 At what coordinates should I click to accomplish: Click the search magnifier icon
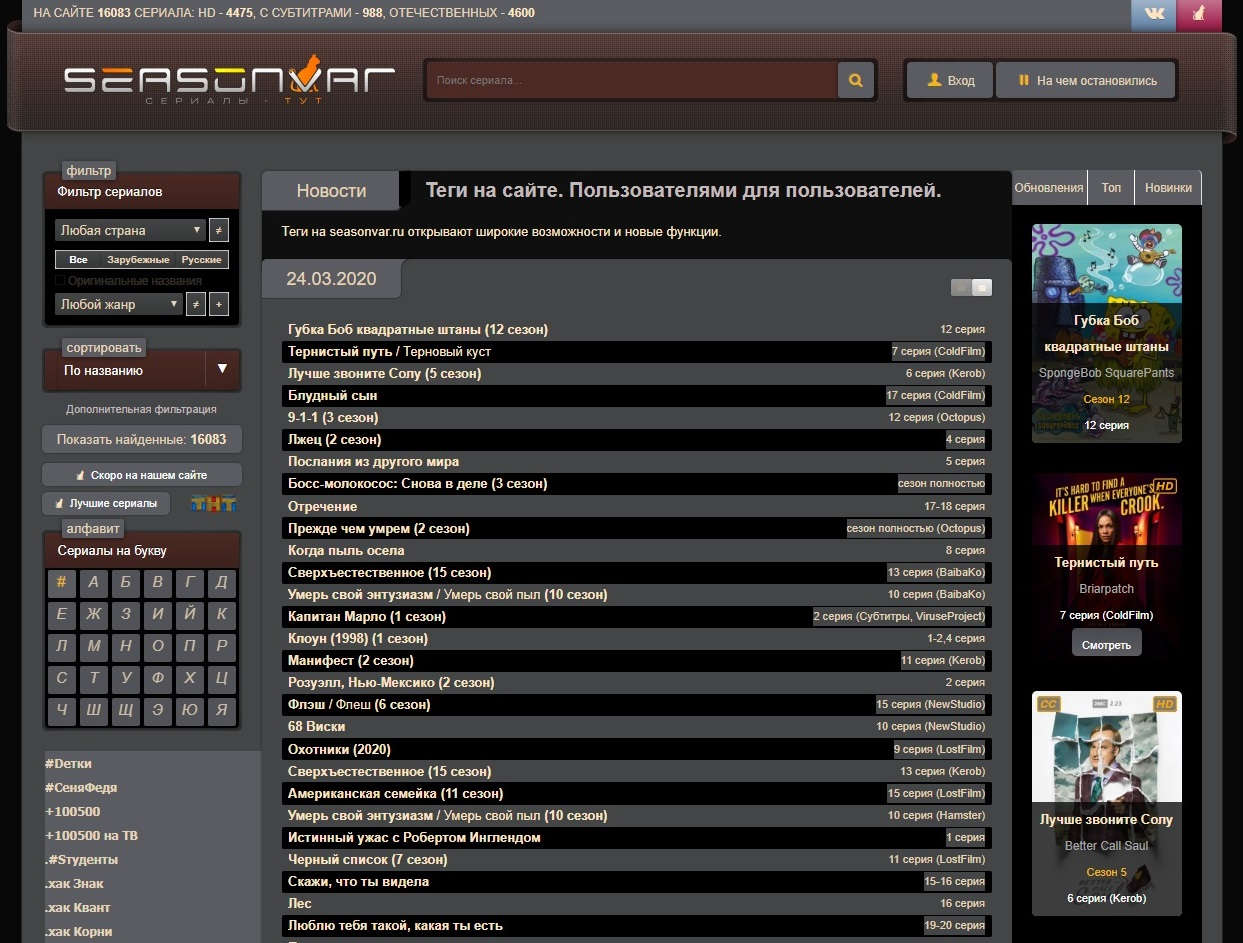point(855,80)
